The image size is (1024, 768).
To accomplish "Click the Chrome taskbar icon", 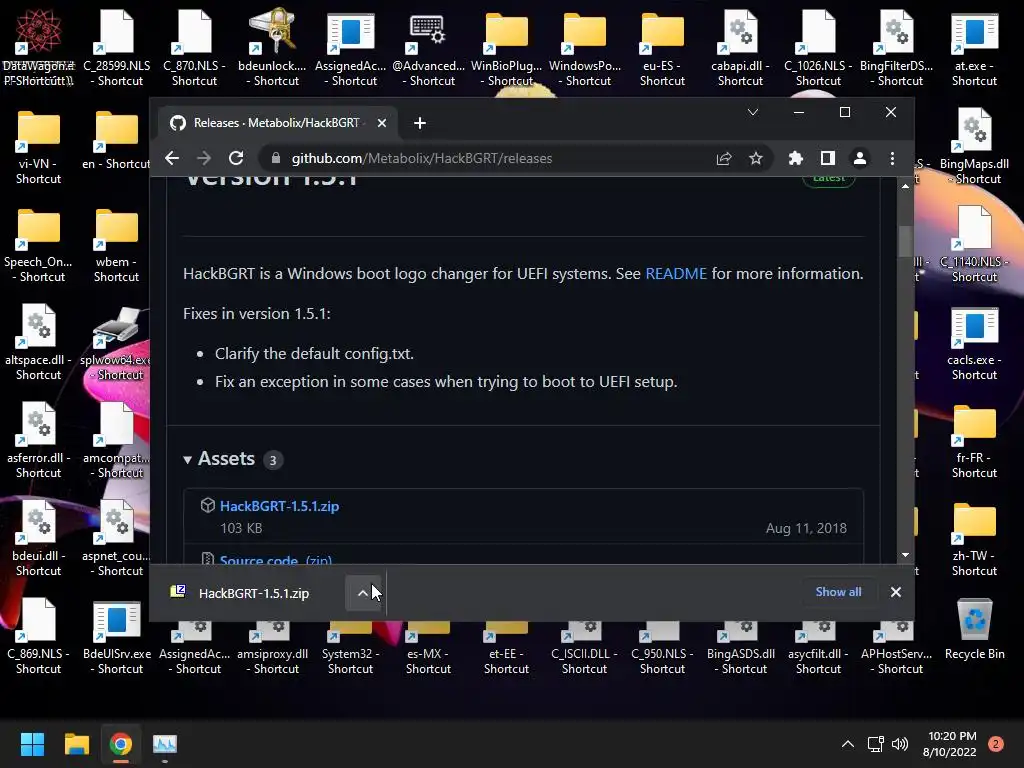I will pos(121,744).
